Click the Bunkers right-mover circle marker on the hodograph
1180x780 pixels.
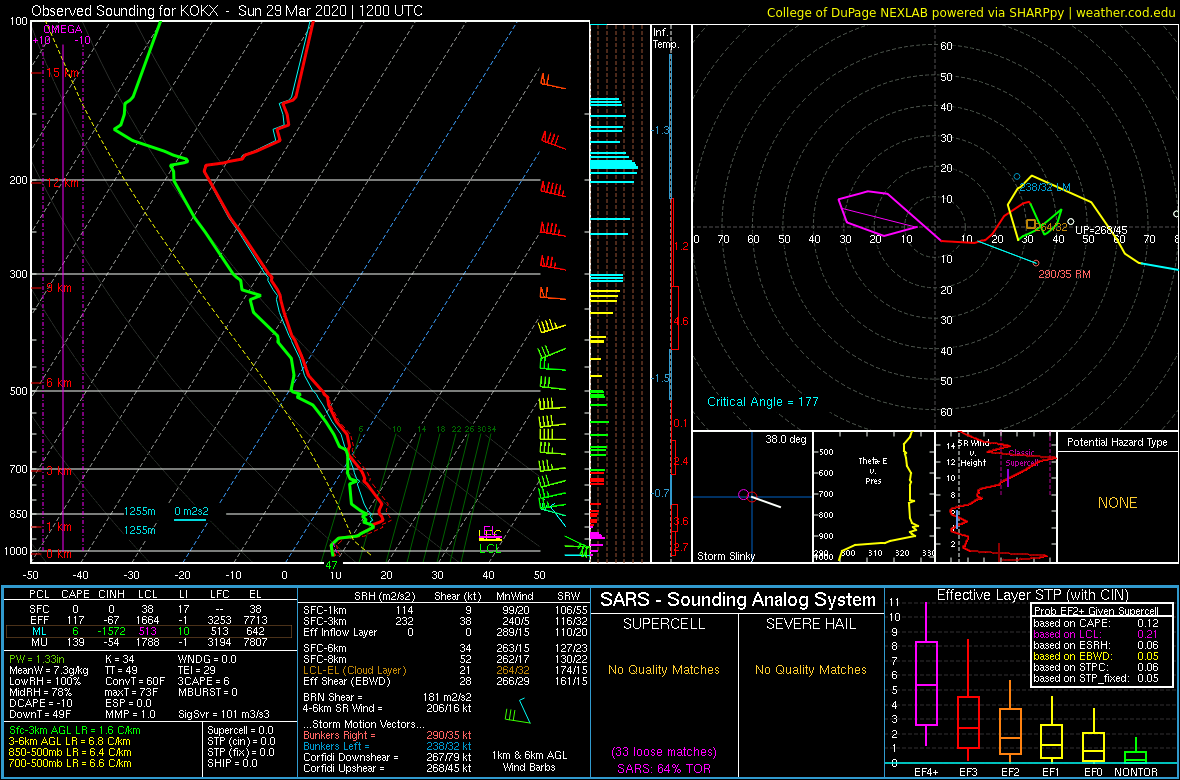pos(1036,263)
